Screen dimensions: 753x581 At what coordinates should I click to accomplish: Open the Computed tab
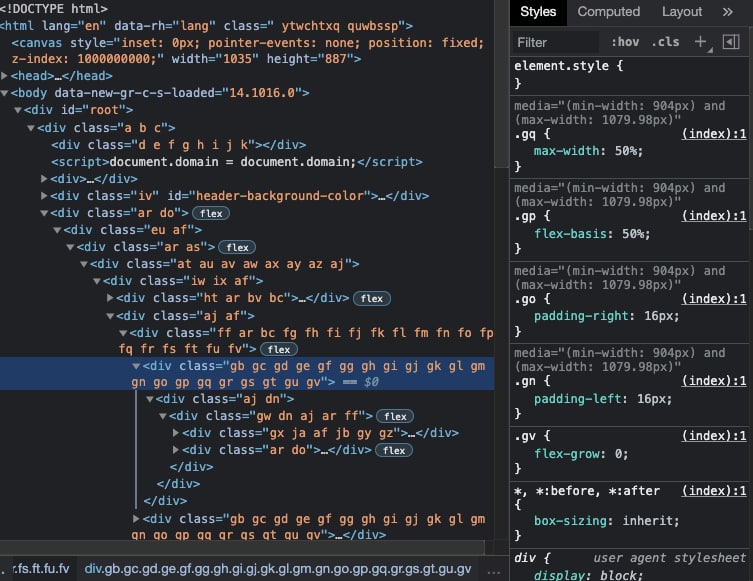[x=608, y=12]
